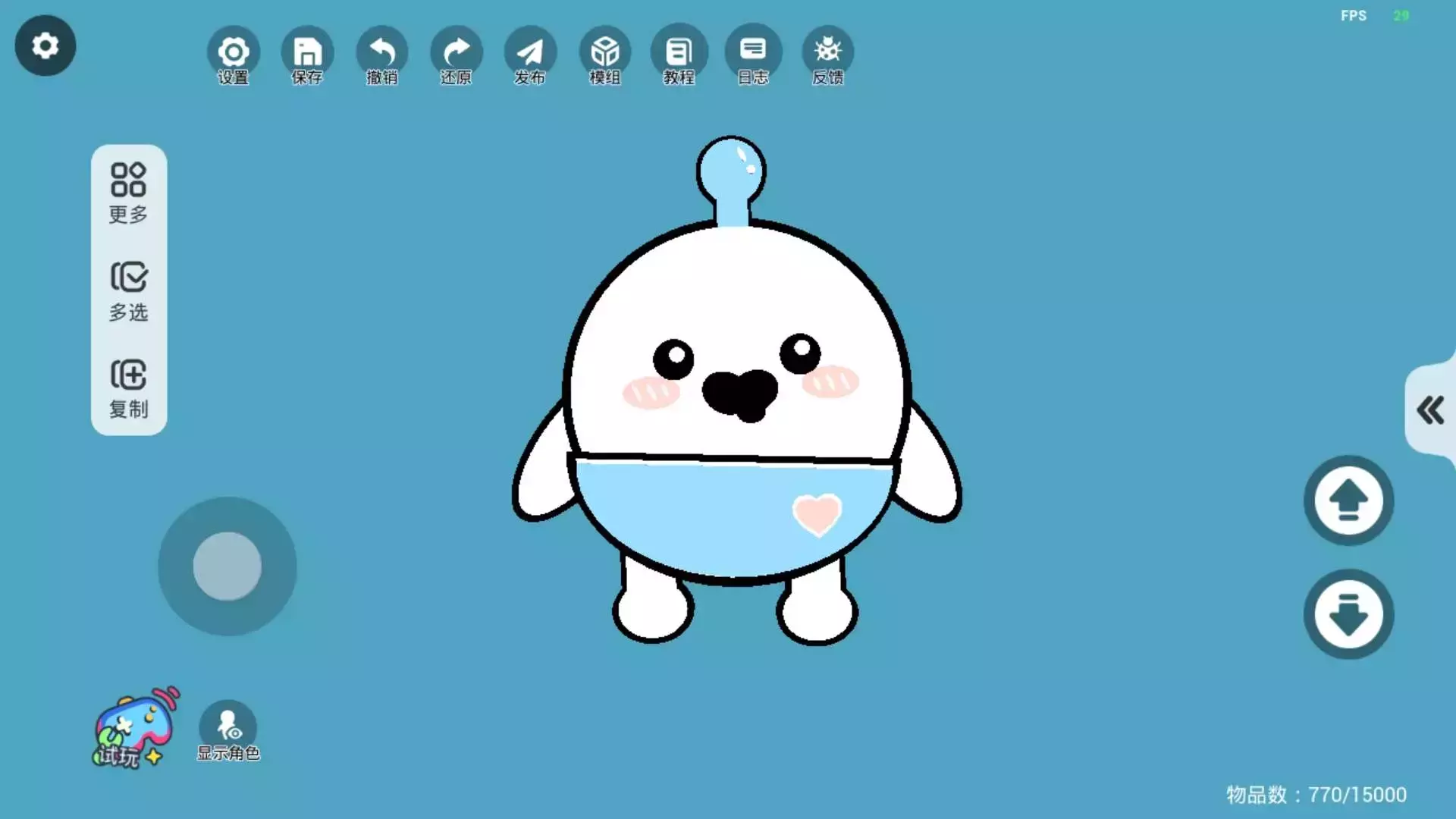Enable 多选 multi-select mode
The width and height of the screenshot is (1456, 819).
128,291
